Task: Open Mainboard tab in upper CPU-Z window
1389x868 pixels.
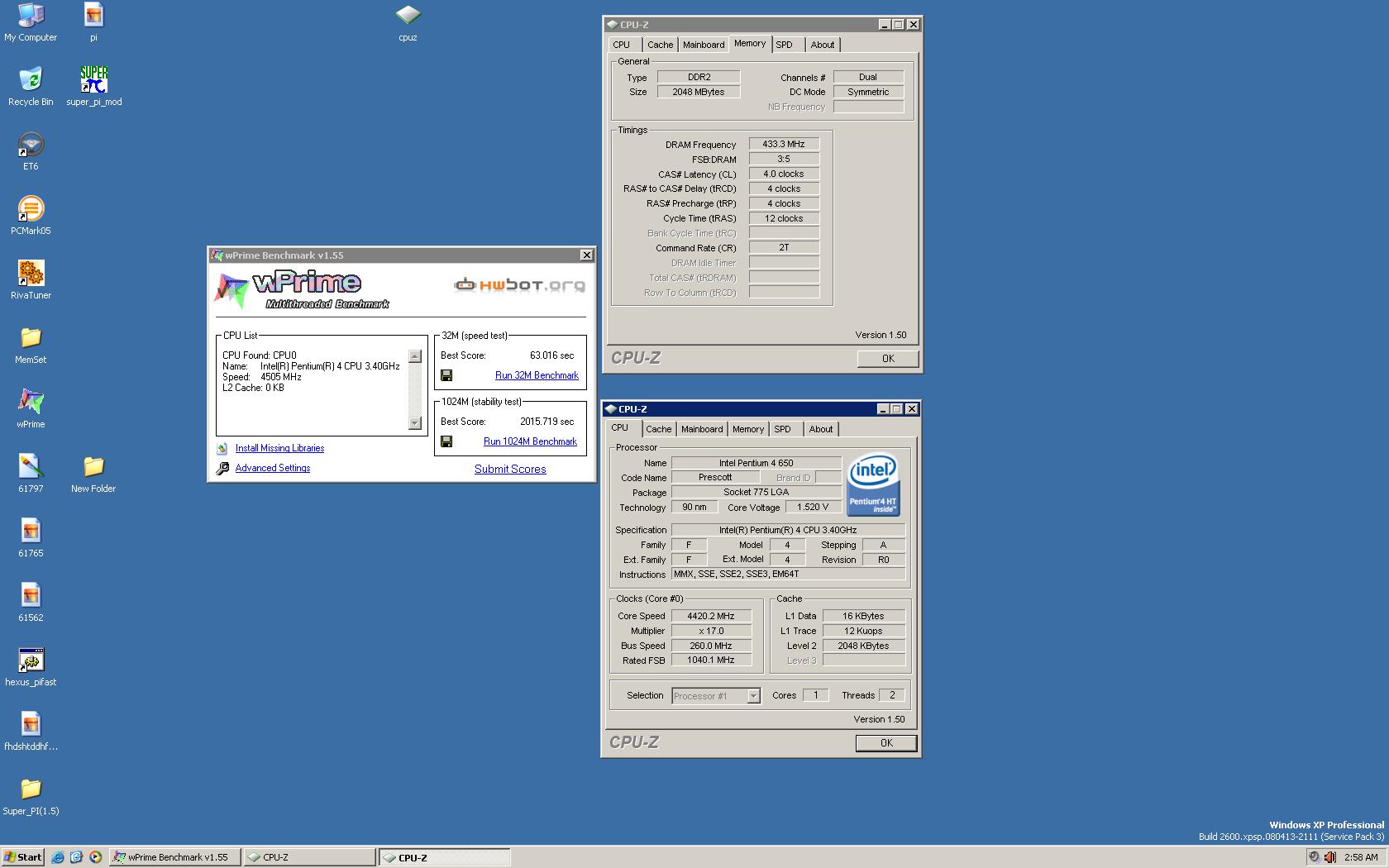Action: click(704, 45)
